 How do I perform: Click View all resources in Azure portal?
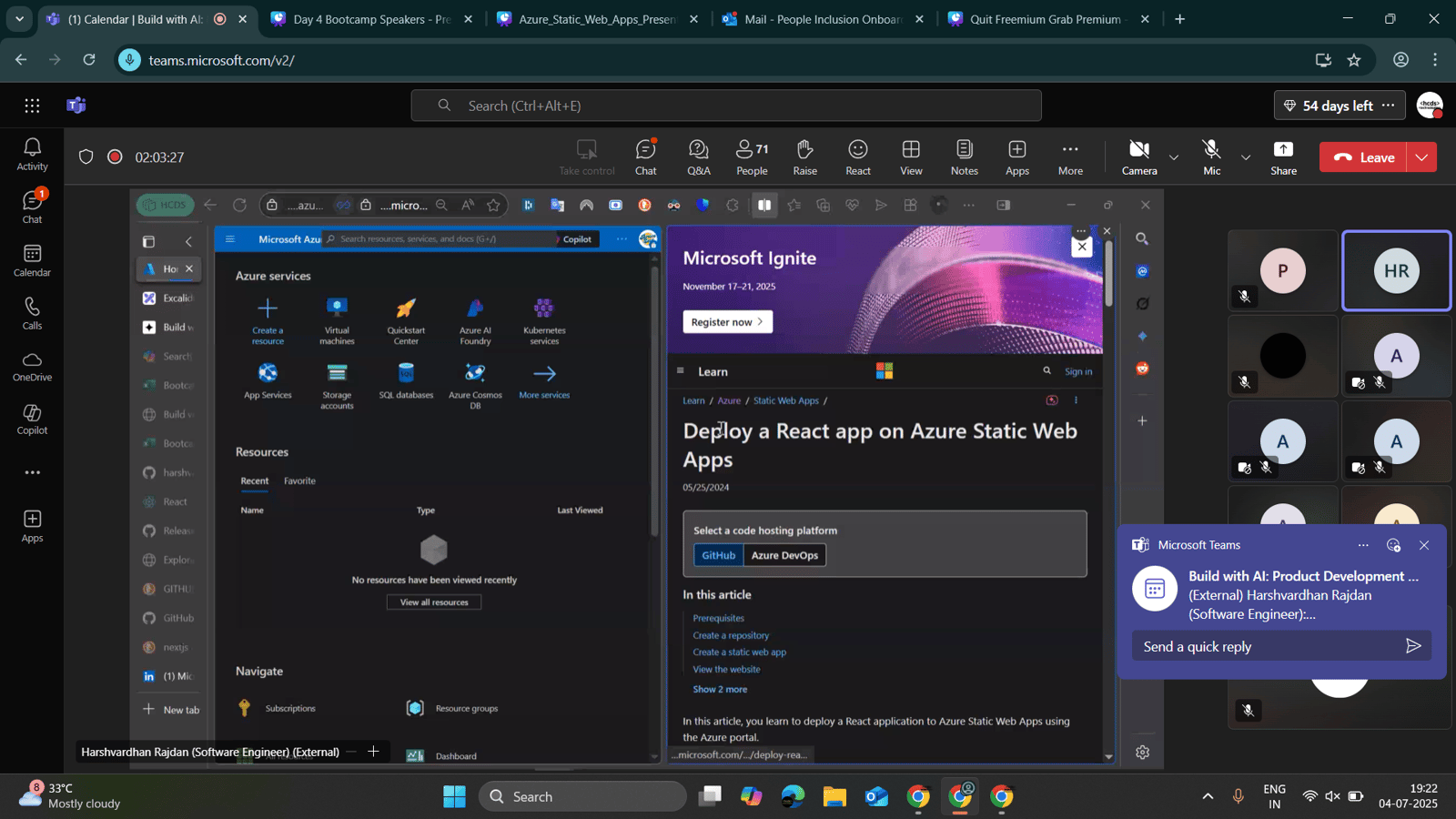(434, 602)
